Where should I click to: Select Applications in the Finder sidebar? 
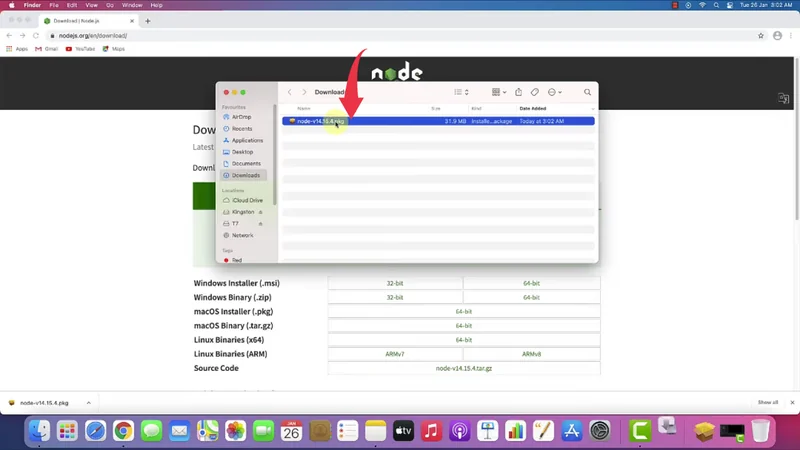pos(247,140)
